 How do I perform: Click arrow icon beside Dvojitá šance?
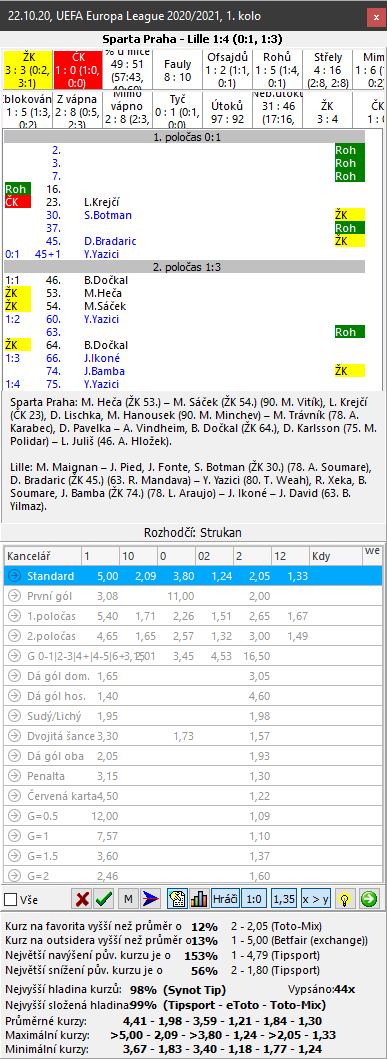[15, 736]
